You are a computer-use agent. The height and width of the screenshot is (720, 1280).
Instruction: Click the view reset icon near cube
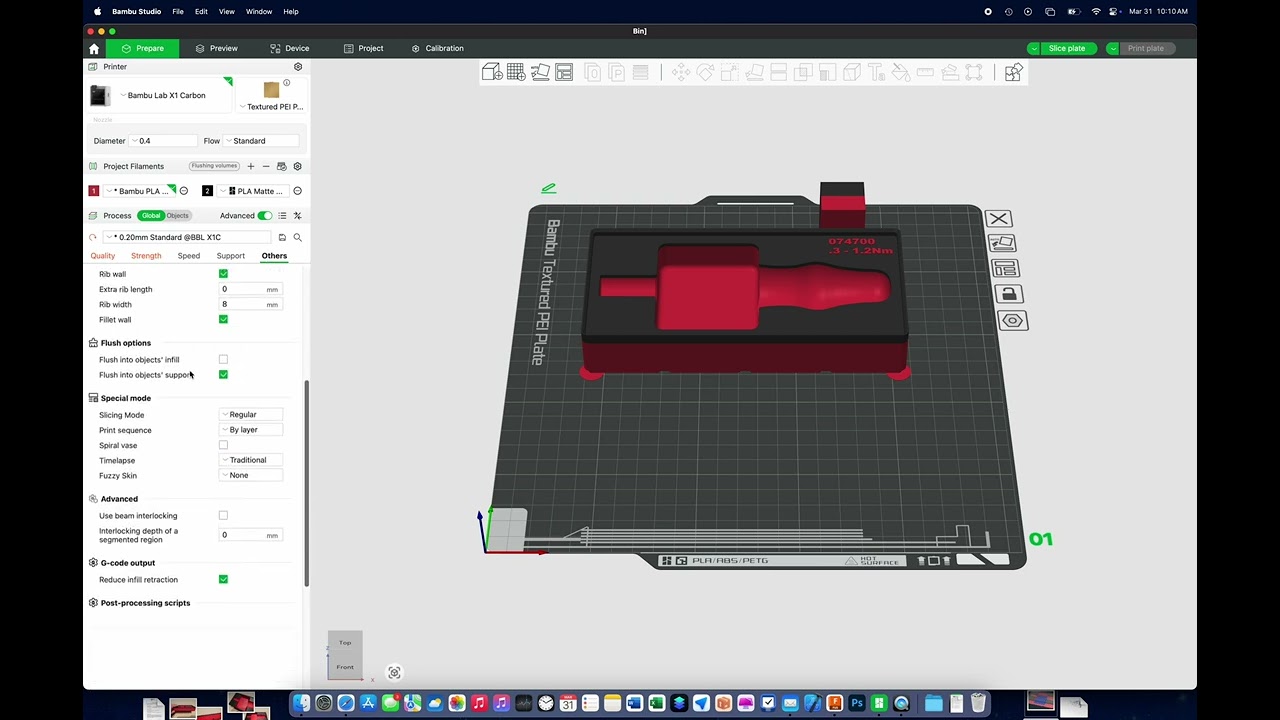(x=394, y=673)
